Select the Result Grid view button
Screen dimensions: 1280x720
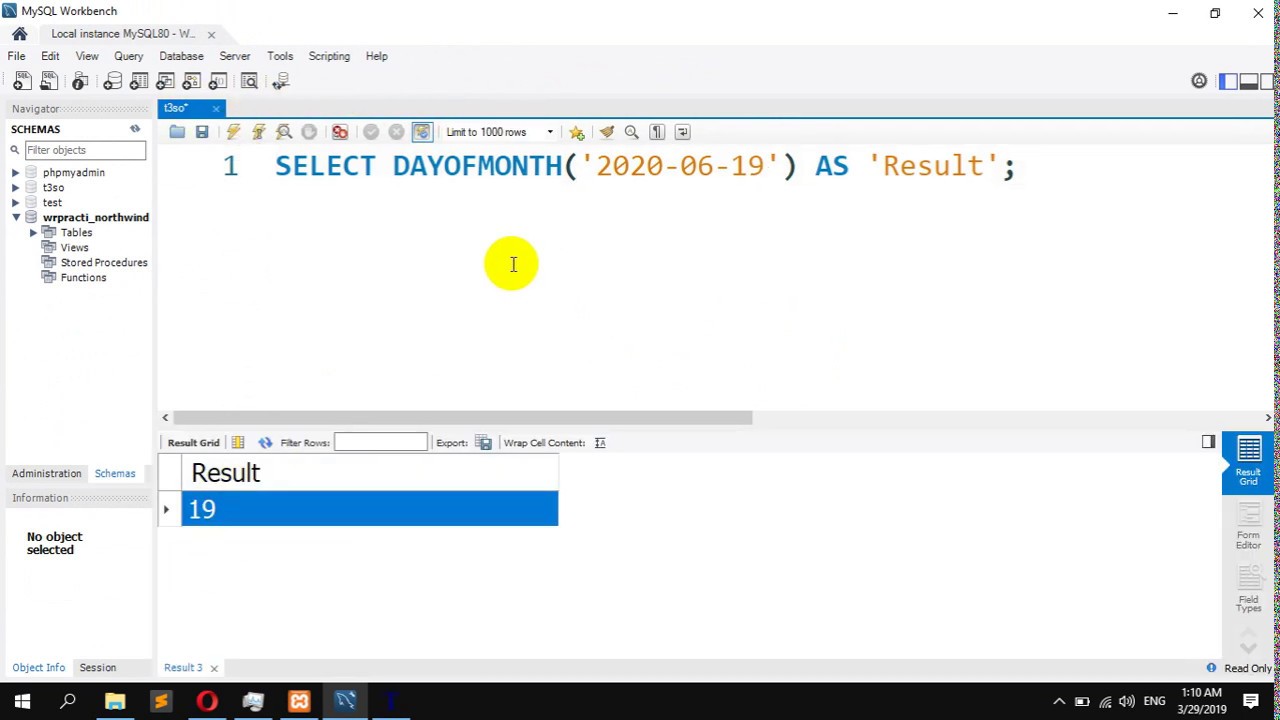point(1249,463)
